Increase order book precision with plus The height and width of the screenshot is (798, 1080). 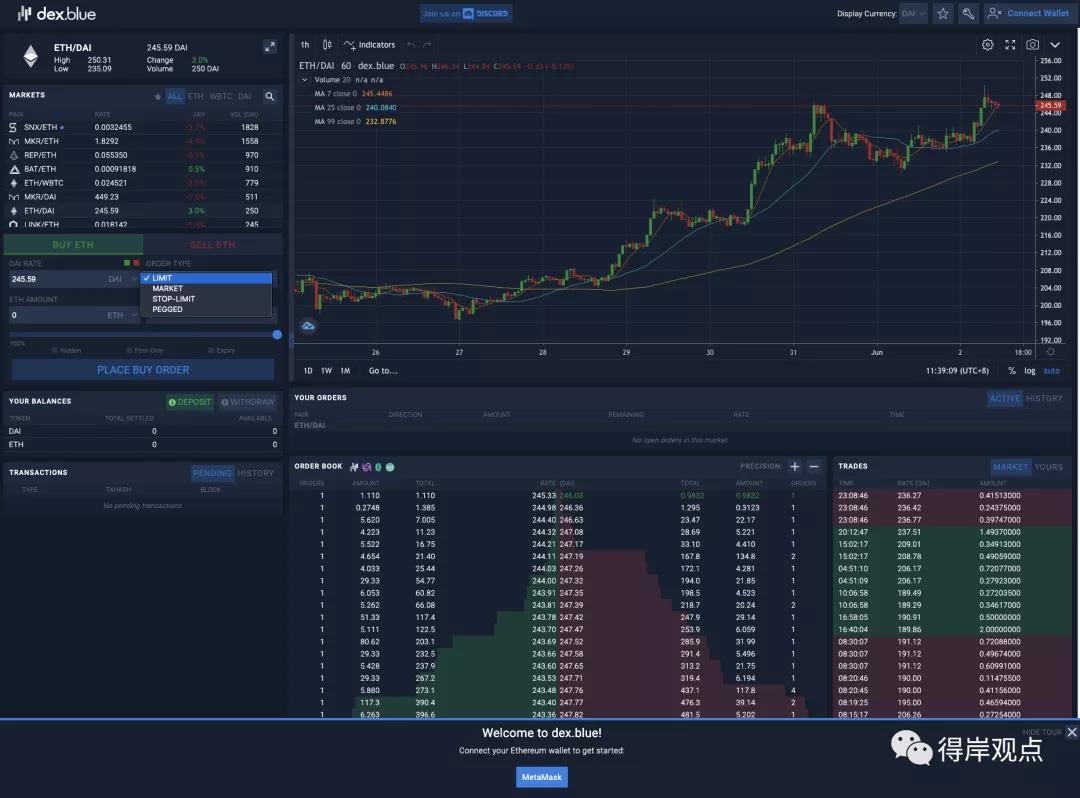794,467
